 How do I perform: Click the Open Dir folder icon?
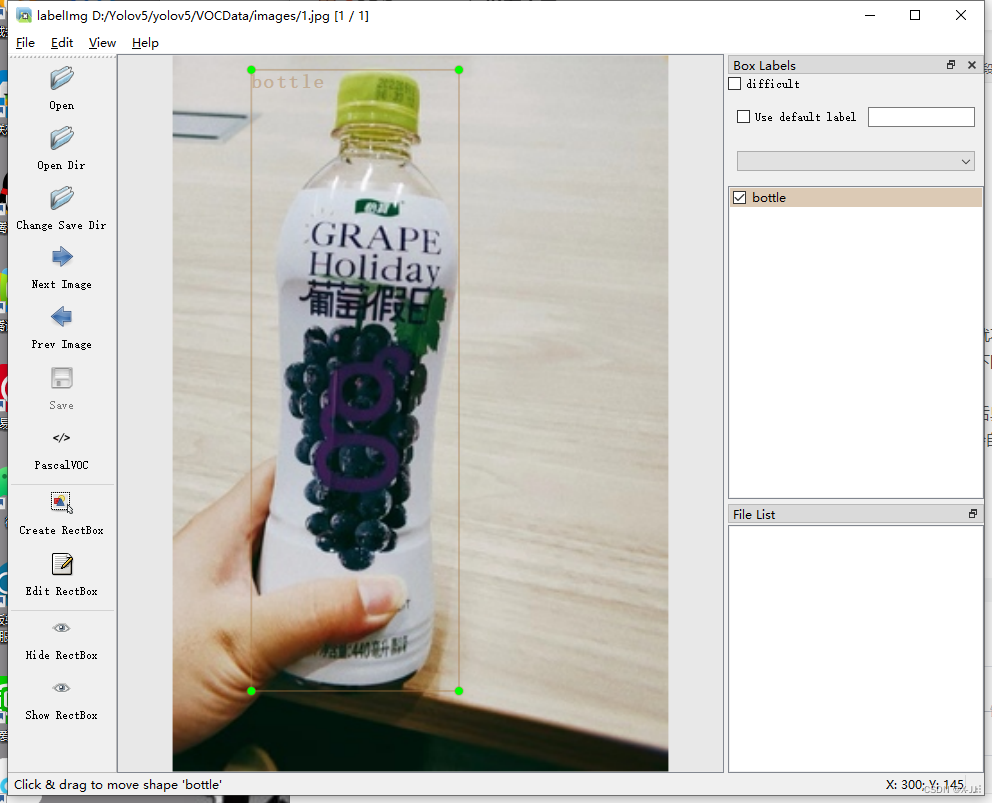61,138
